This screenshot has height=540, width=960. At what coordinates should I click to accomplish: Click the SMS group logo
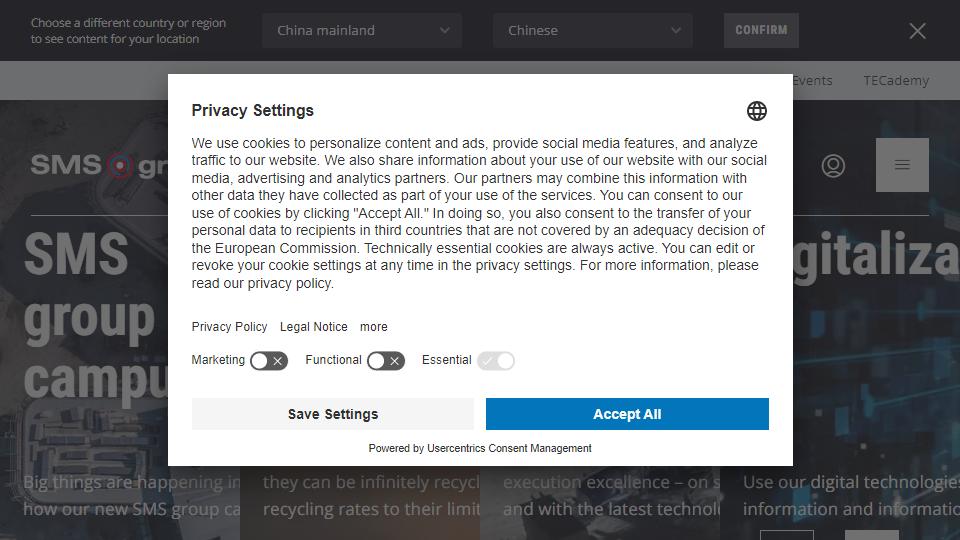pos(98,165)
